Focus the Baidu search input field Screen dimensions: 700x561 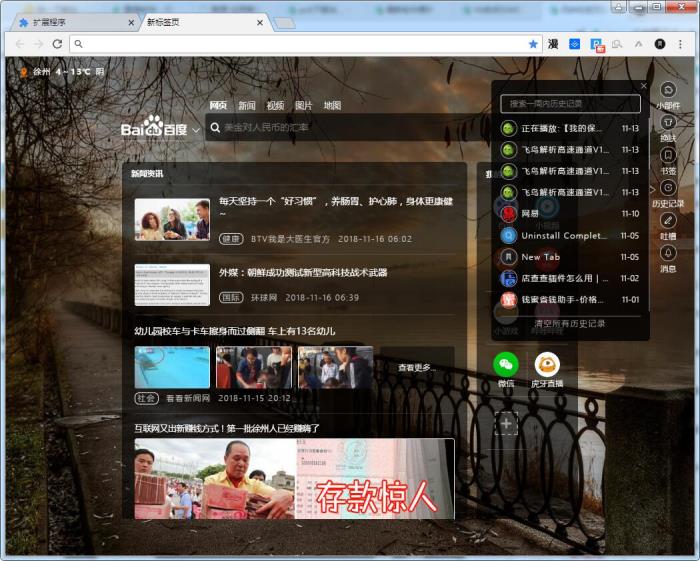pos(348,128)
